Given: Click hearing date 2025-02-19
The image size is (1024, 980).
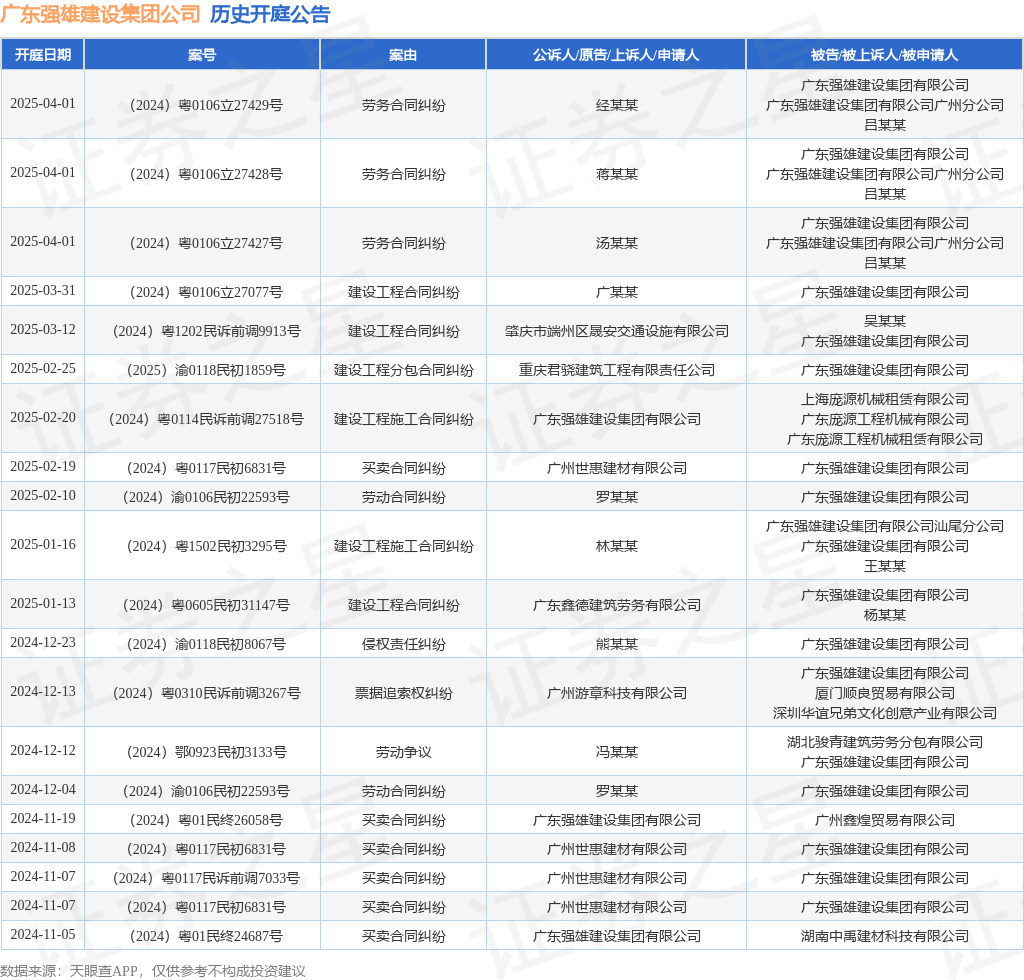Looking at the screenshot, I should point(43,467).
